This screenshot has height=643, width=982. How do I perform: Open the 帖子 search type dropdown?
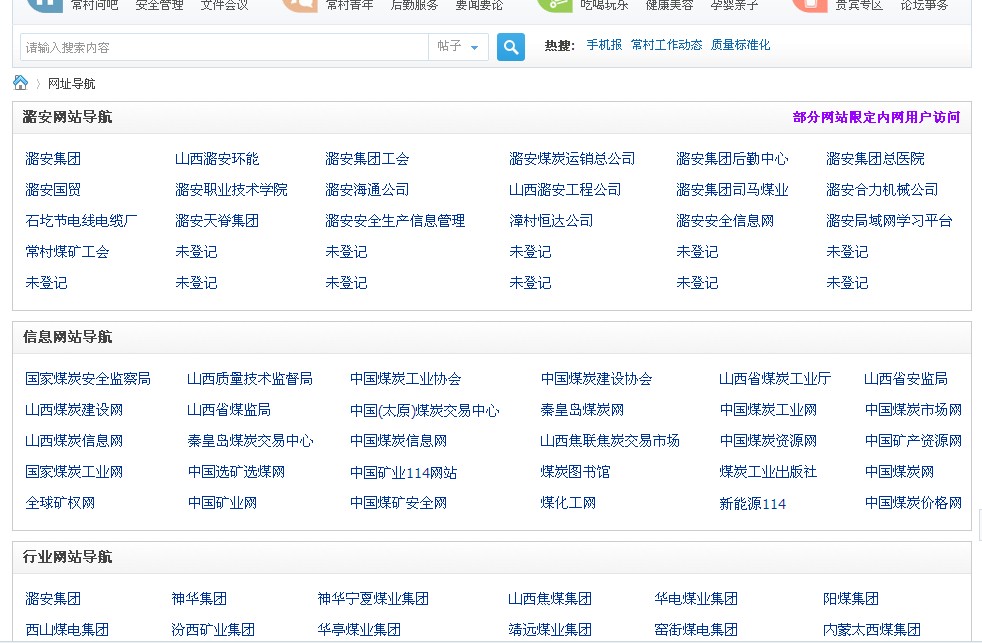458,47
